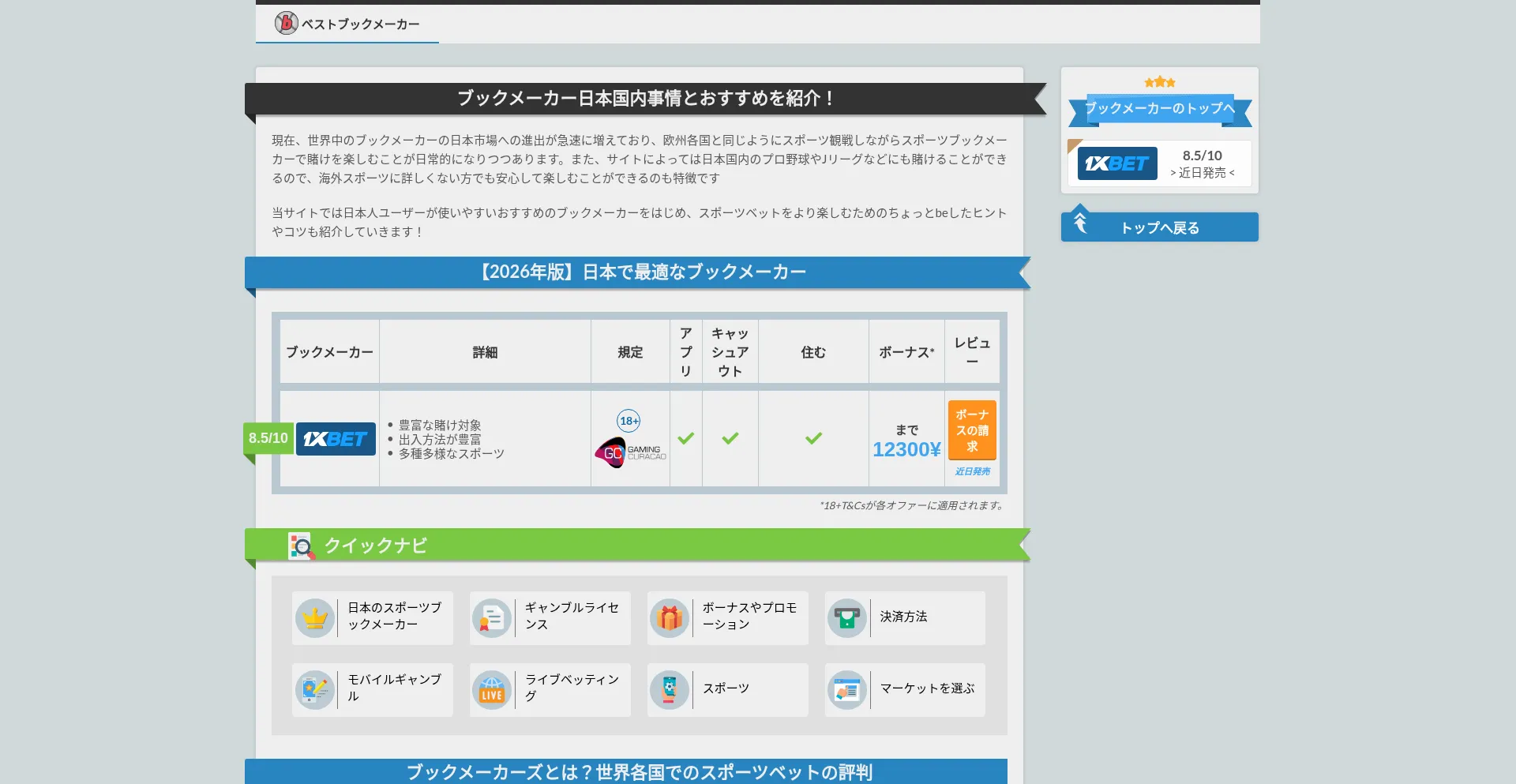
Task: Open the ギャンブルライセンス quick nav link
Action: tap(550, 617)
